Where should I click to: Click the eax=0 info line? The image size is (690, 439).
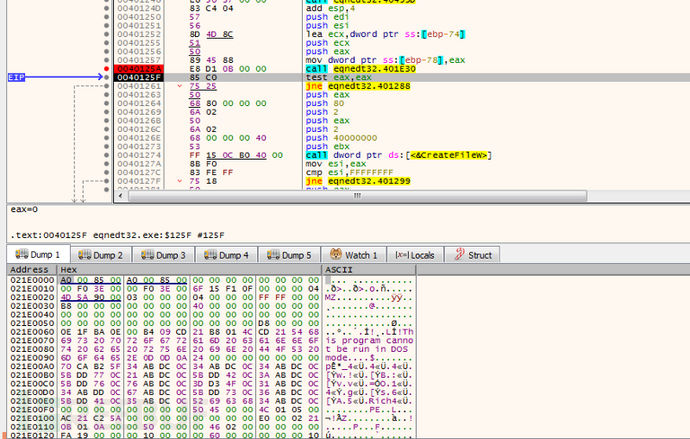pos(24,209)
